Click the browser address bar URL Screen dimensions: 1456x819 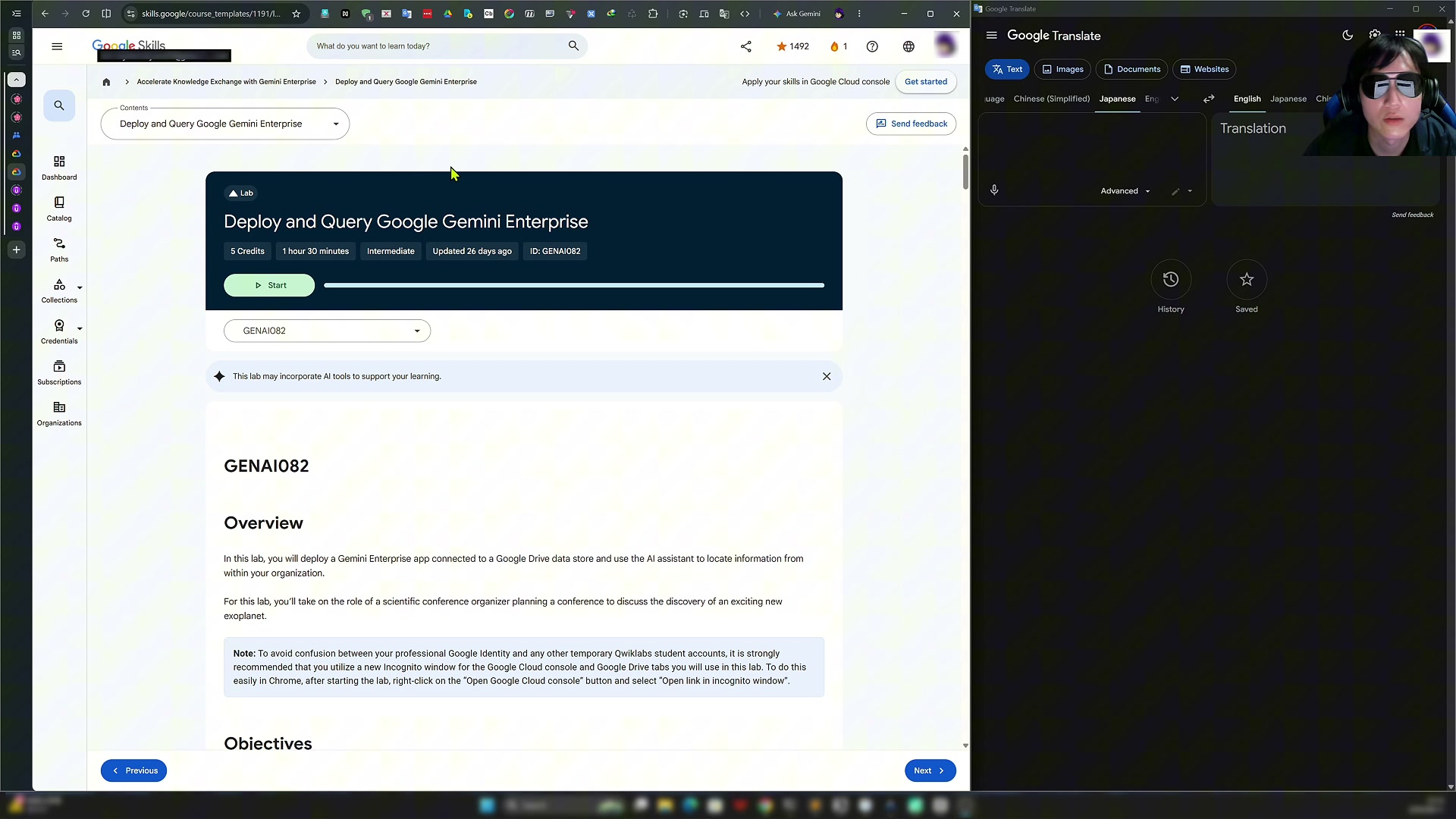pyautogui.click(x=211, y=14)
